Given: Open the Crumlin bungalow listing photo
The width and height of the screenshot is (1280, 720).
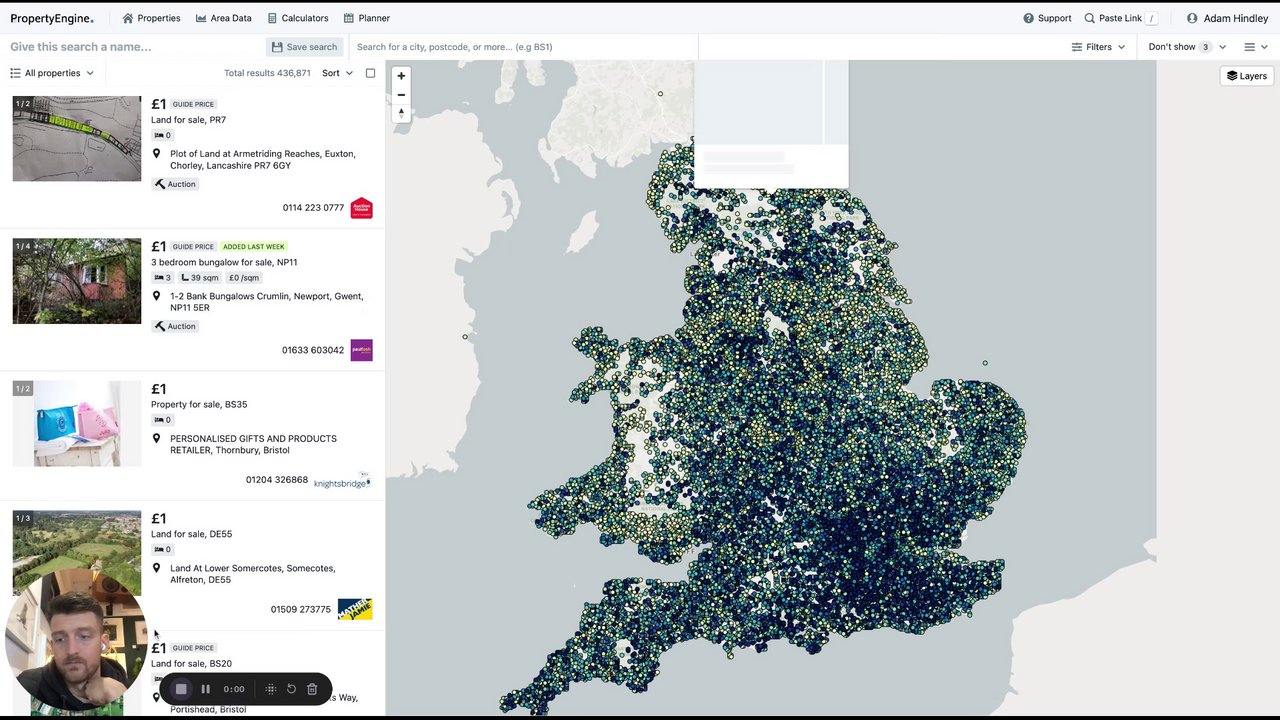Looking at the screenshot, I should [77, 281].
